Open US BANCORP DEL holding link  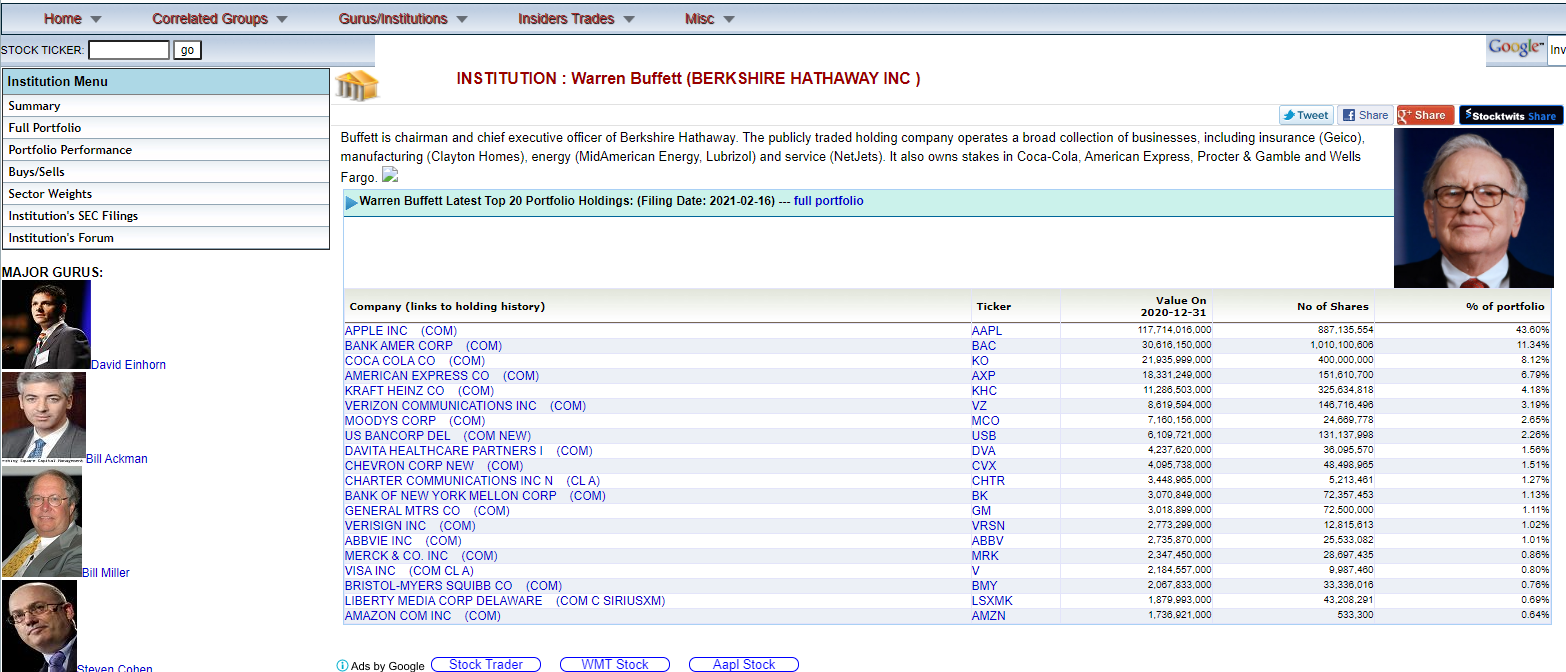tap(438, 436)
